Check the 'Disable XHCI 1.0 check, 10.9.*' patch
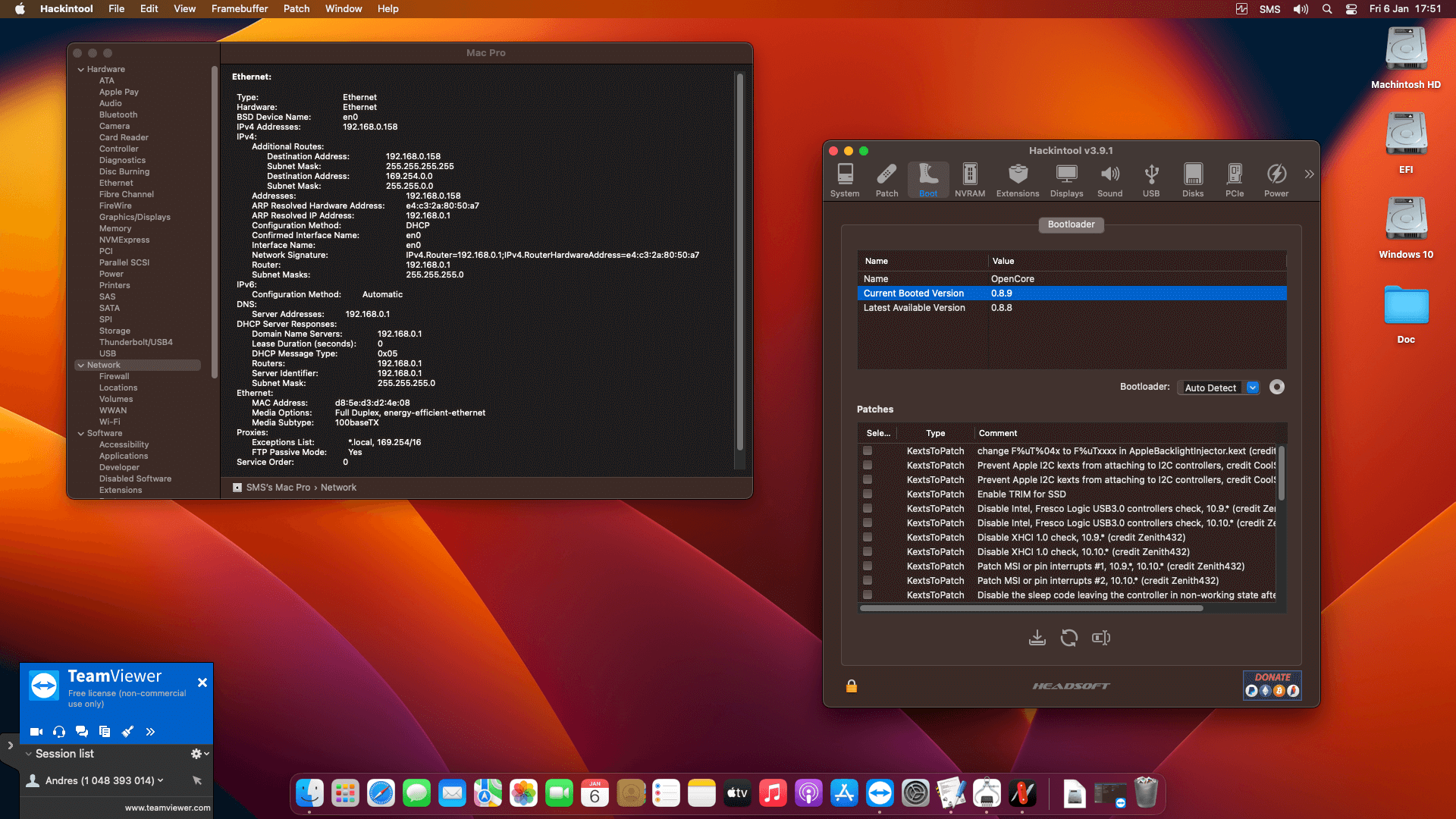1456x819 pixels. pyautogui.click(x=868, y=538)
